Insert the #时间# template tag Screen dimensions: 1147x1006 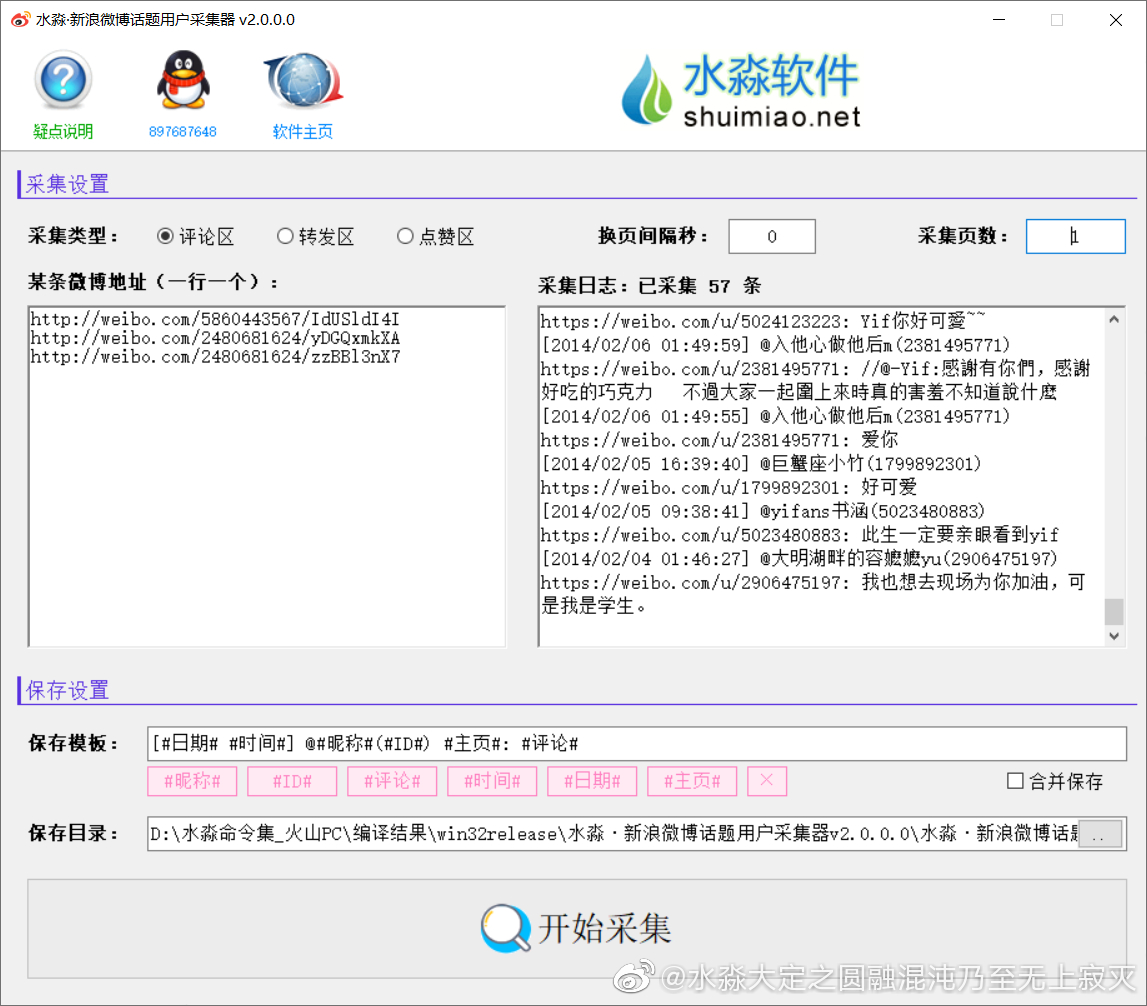tap(492, 781)
